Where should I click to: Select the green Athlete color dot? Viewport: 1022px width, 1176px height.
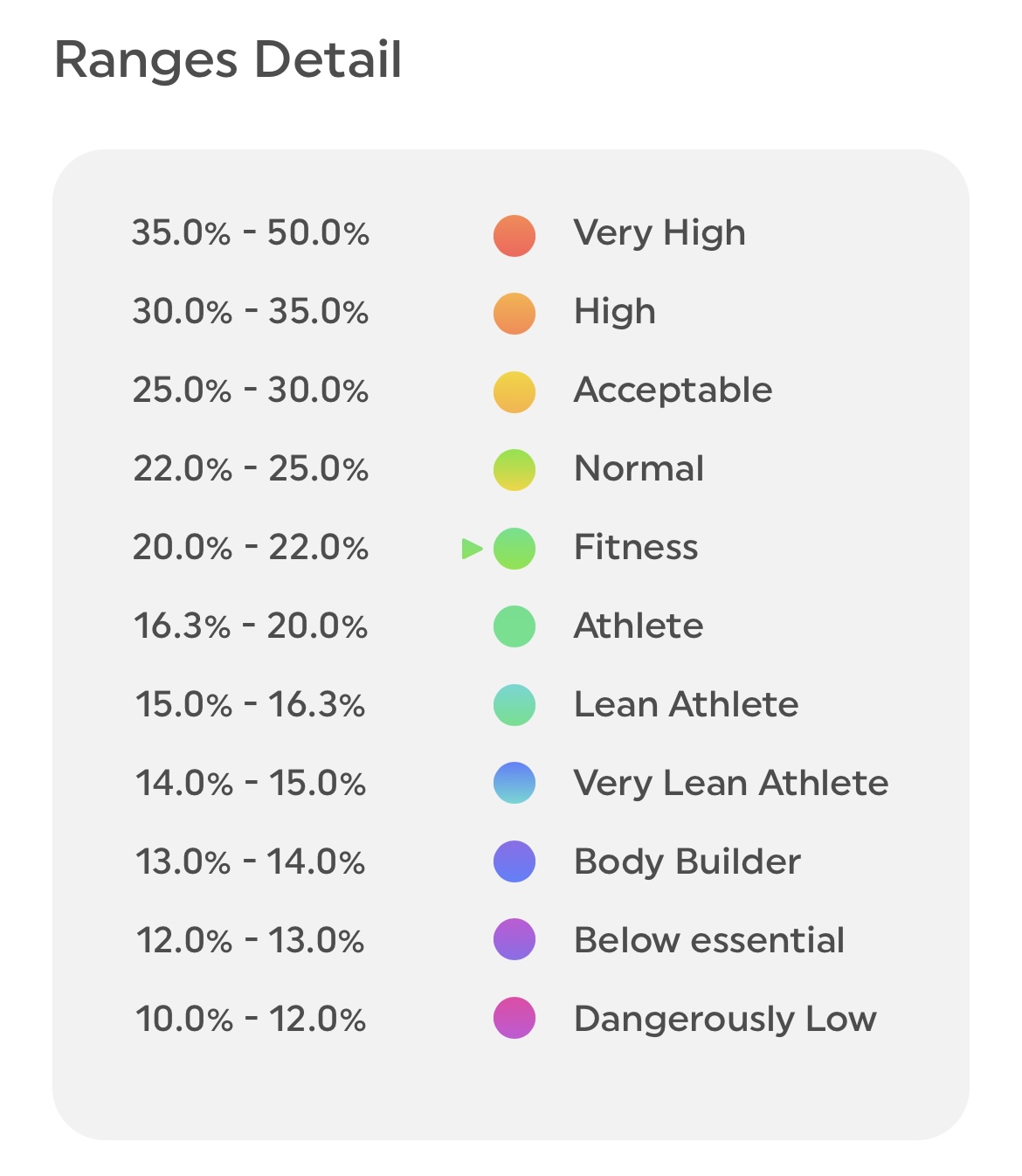(x=514, y=626)
